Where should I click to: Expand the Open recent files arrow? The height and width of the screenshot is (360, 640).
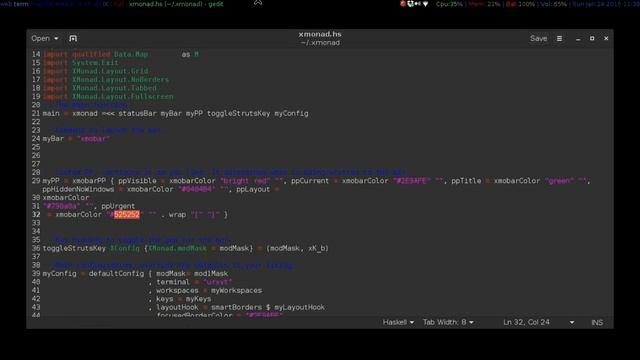(x=56, y=38)
